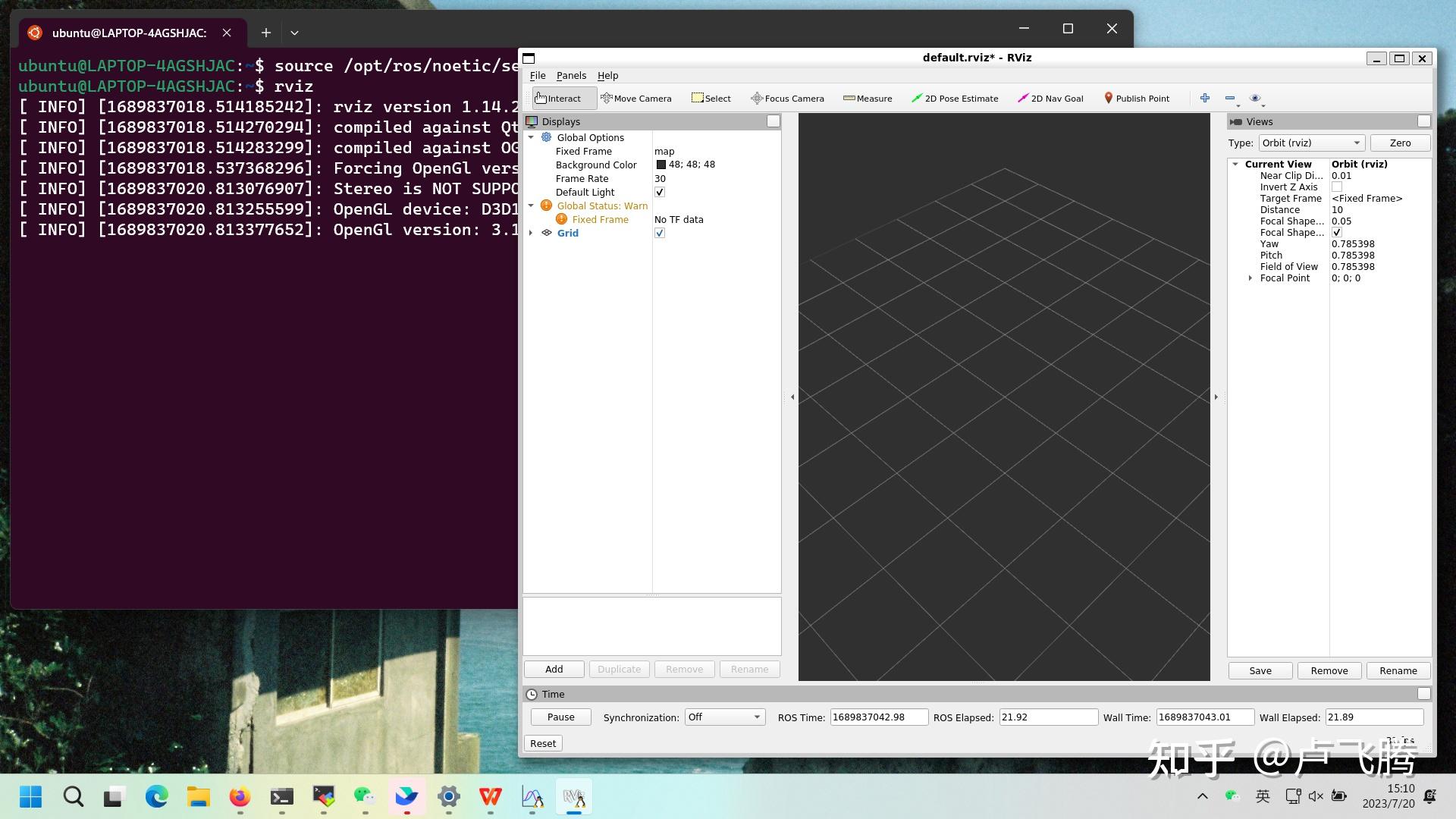Open the Panels menu
This screenshot has width=1456, height=819.
(571, 75)
